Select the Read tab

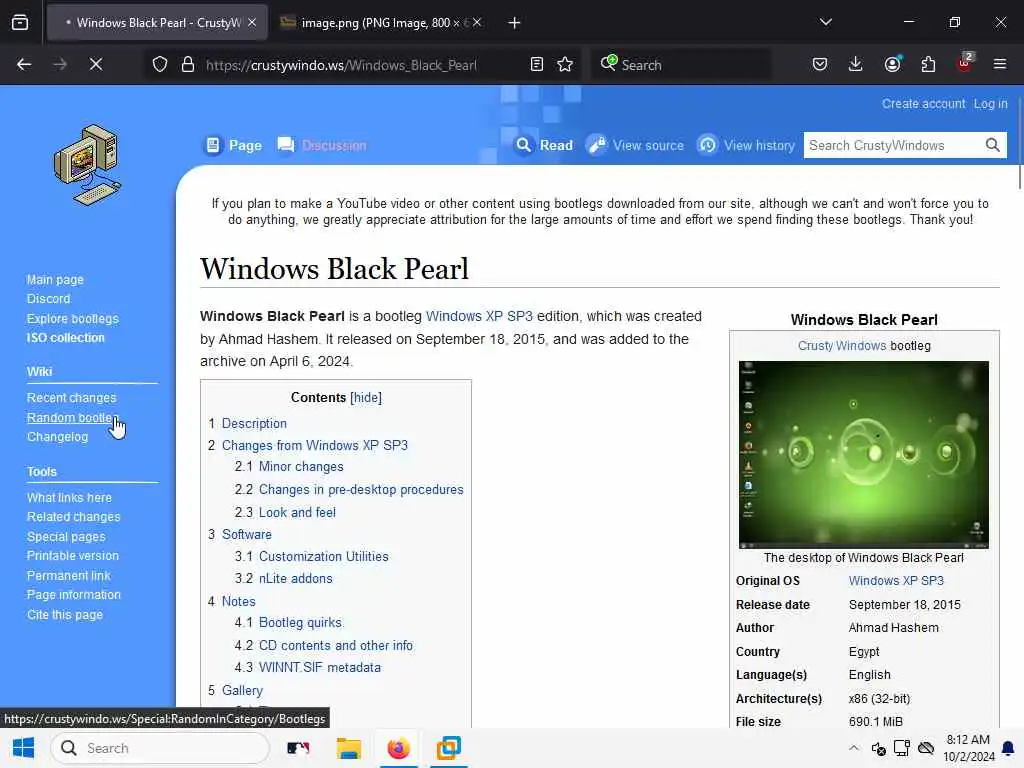click(x=545, y=146)
